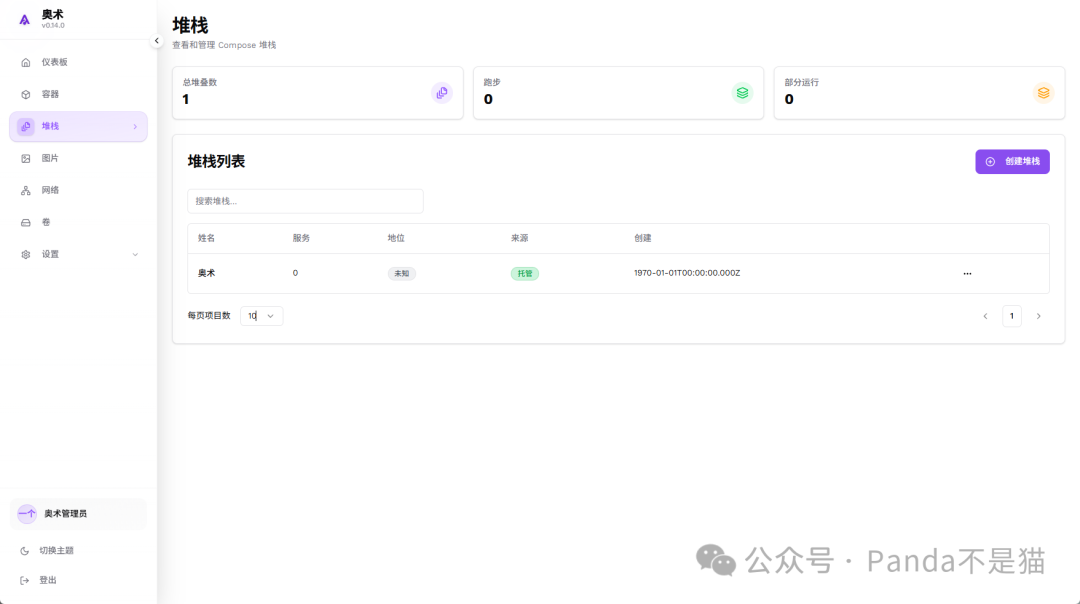Expand the 设置 submenu chevron
Viewport: 1080px width, 604px height.
(135, 255)
